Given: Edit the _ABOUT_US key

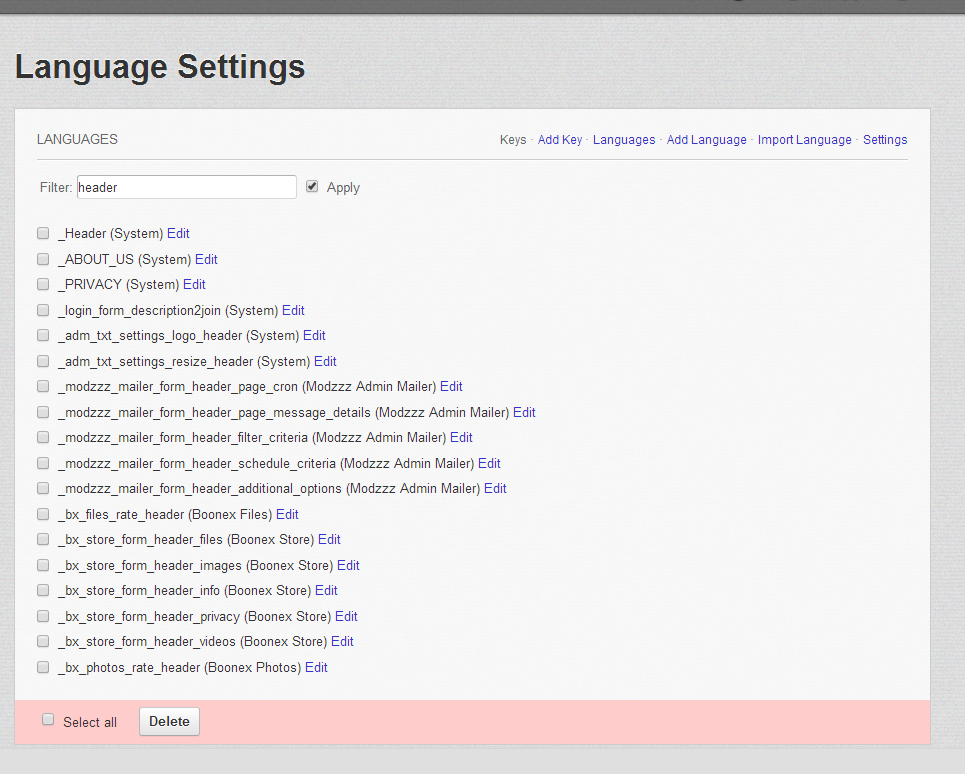Looking at the screenshot, I should click(x=206, y=259).
